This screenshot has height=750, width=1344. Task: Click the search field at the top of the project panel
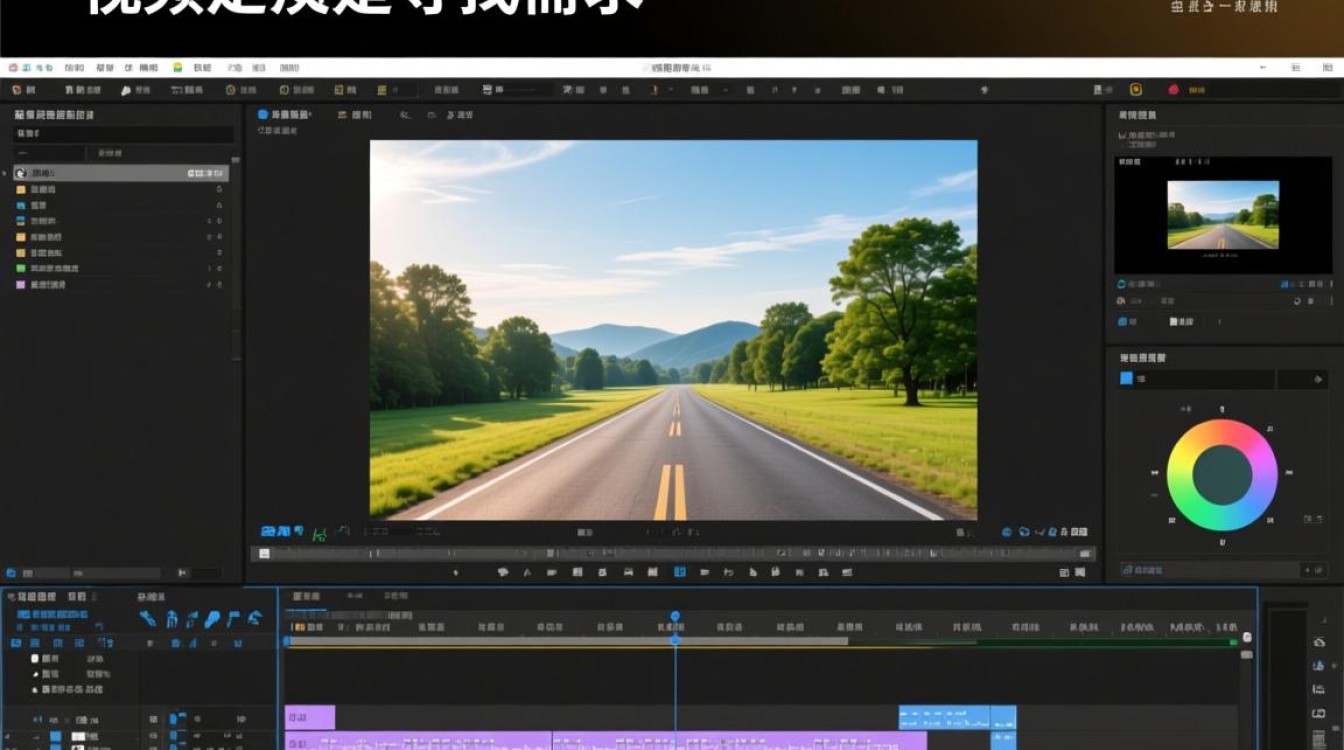click(123, 133)
